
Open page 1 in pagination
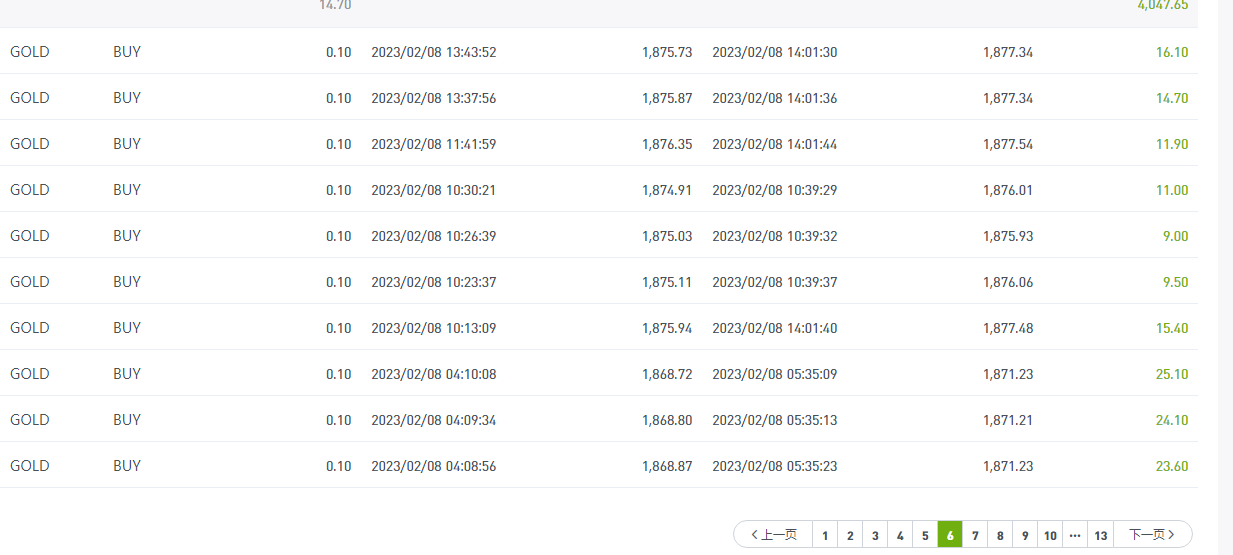click(x=825, y=535)
